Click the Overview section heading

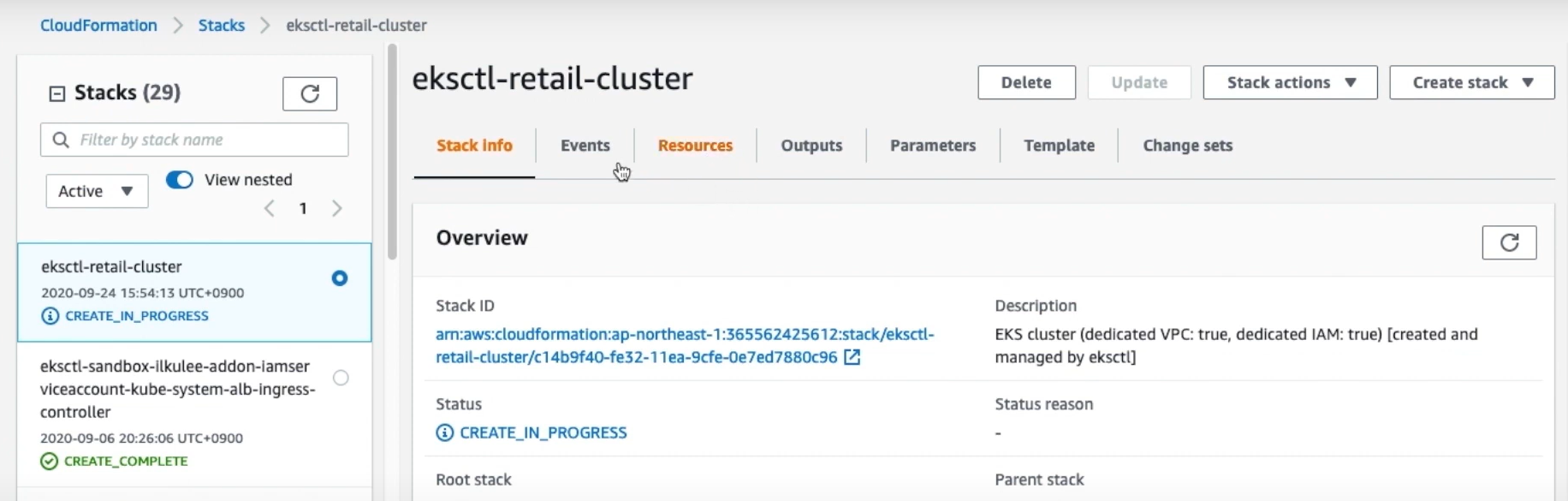(x=482, y=238)
